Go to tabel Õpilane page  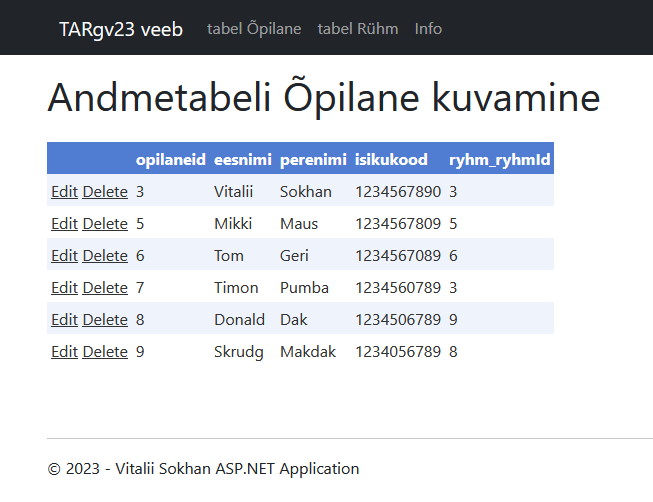click(254, 29)
